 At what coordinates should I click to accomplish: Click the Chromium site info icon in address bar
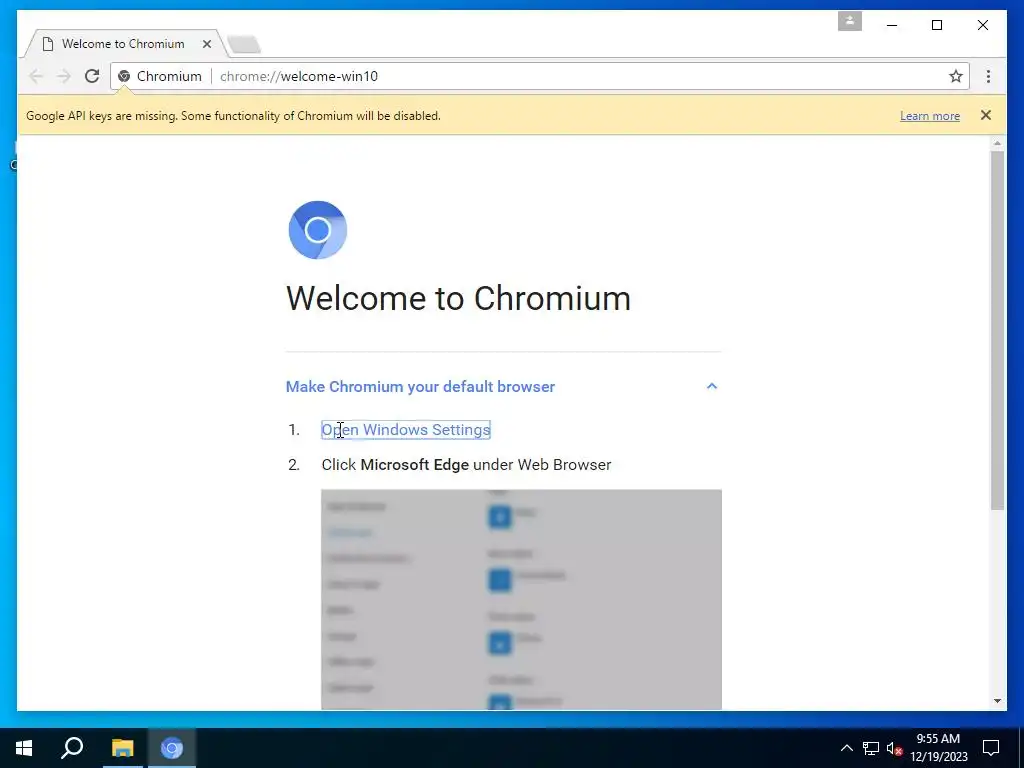(x=124, y=76)
